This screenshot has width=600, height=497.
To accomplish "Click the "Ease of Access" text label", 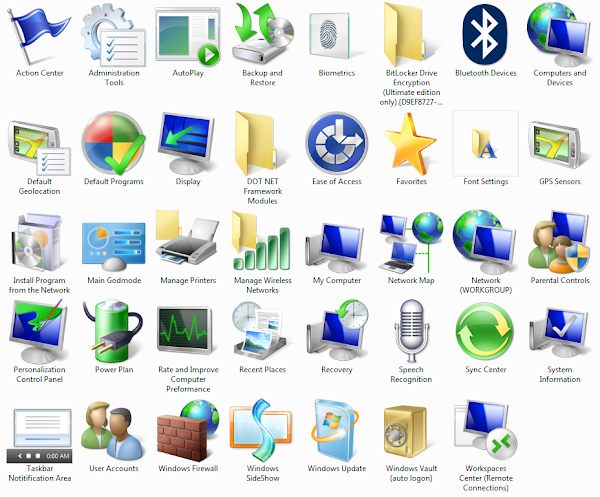I will (337, 181).
